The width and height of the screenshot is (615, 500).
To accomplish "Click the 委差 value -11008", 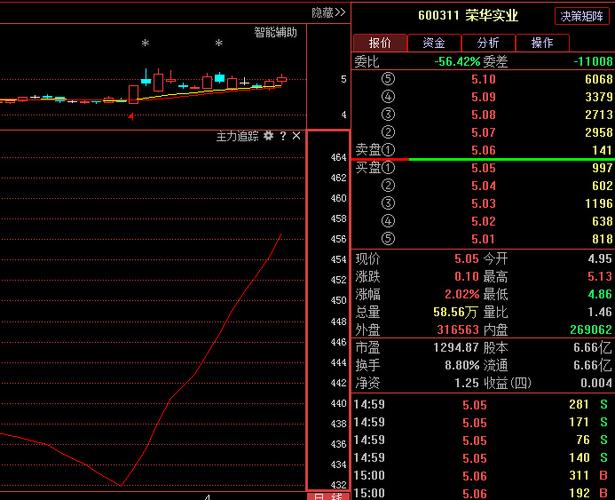I will click(593, 62).
